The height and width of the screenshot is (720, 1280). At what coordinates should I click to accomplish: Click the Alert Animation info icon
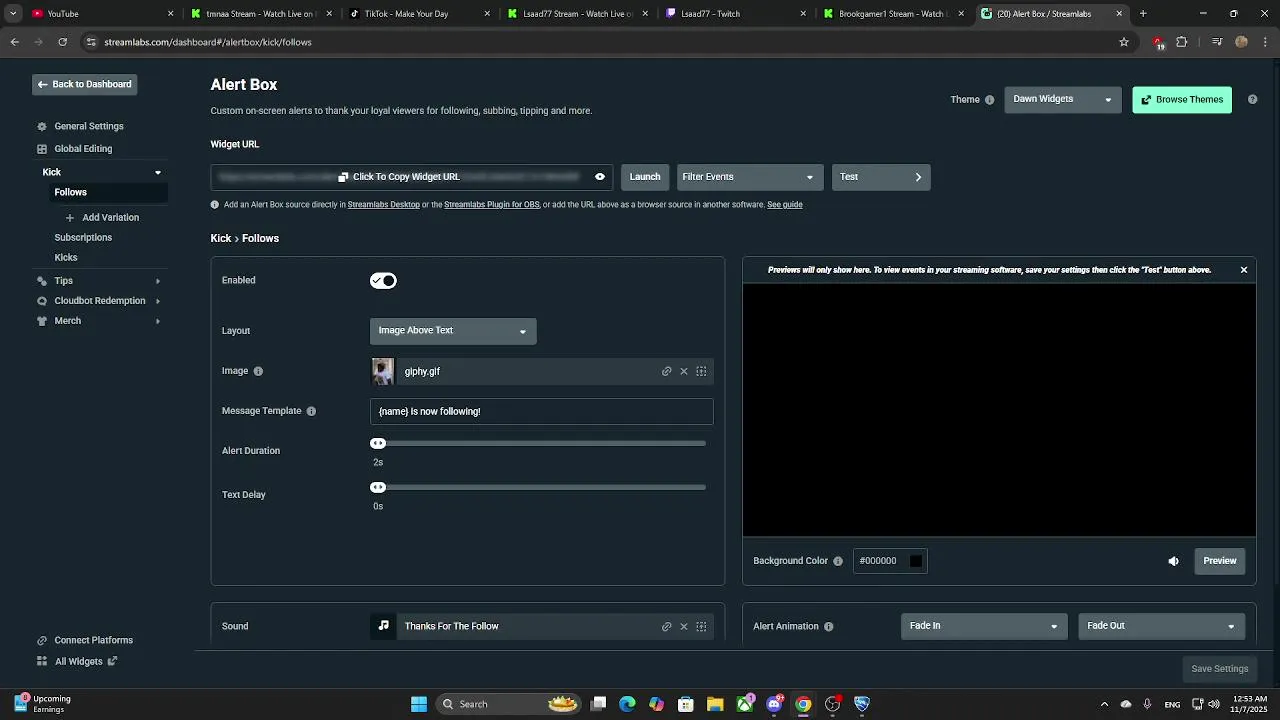tap(829, 627)
